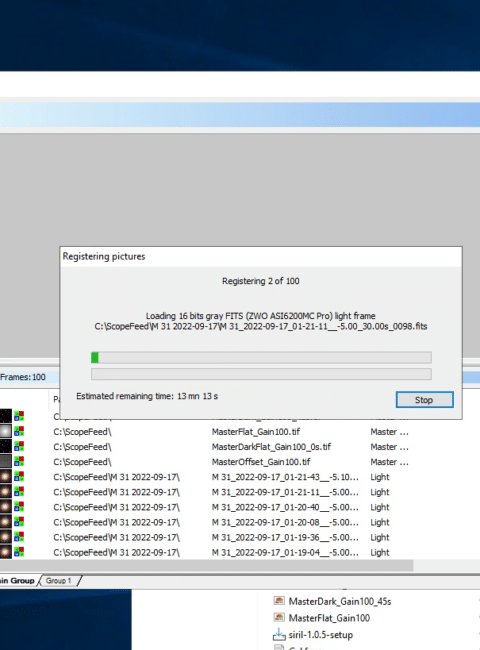Click the file list horizontal scrollbar

[x=206, y=565]
